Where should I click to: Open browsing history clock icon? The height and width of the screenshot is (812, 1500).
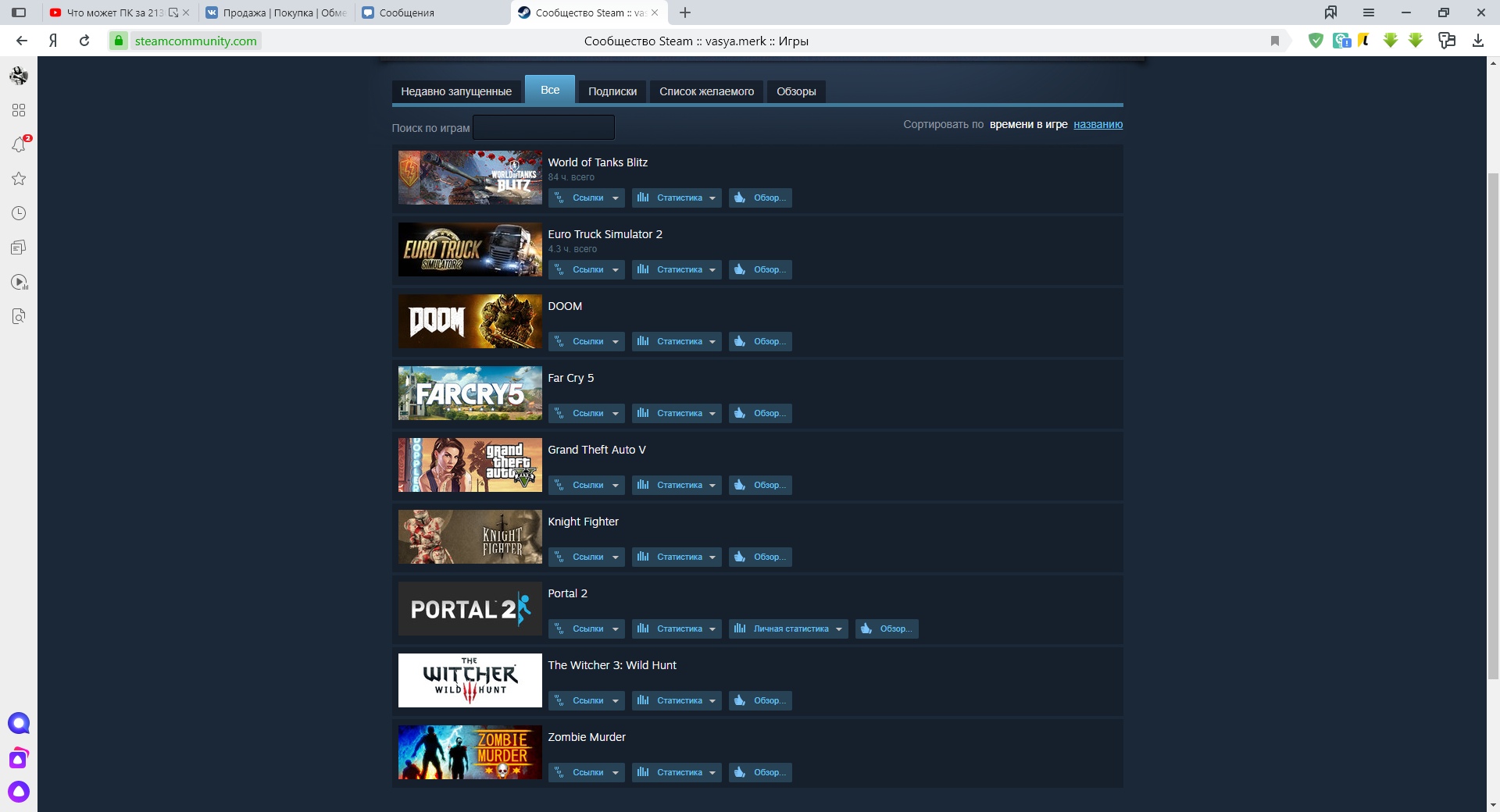click(x=19, y=213)
